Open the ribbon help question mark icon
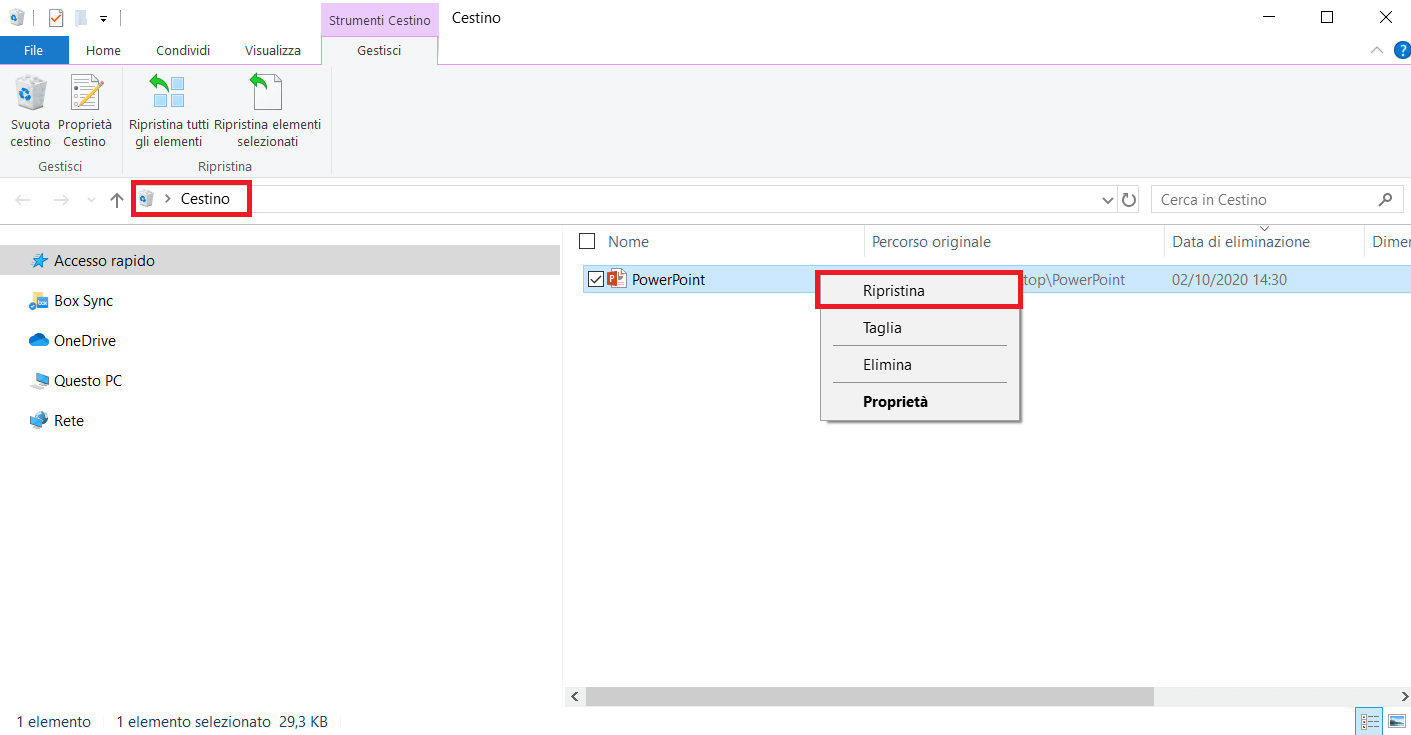1411x735 pixels. 1402,50
